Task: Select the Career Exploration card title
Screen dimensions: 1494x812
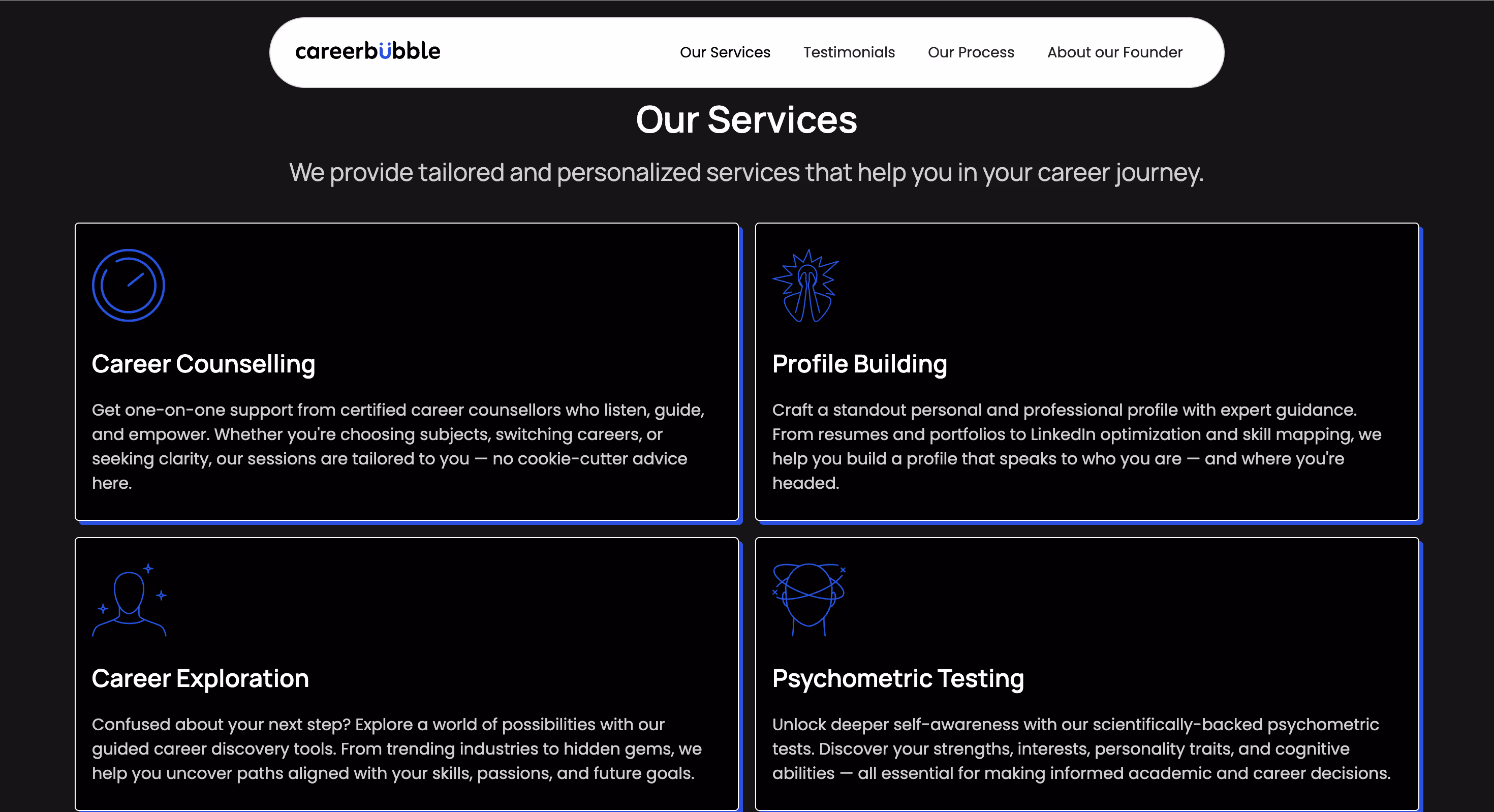Action: click(x=200, y=678)
